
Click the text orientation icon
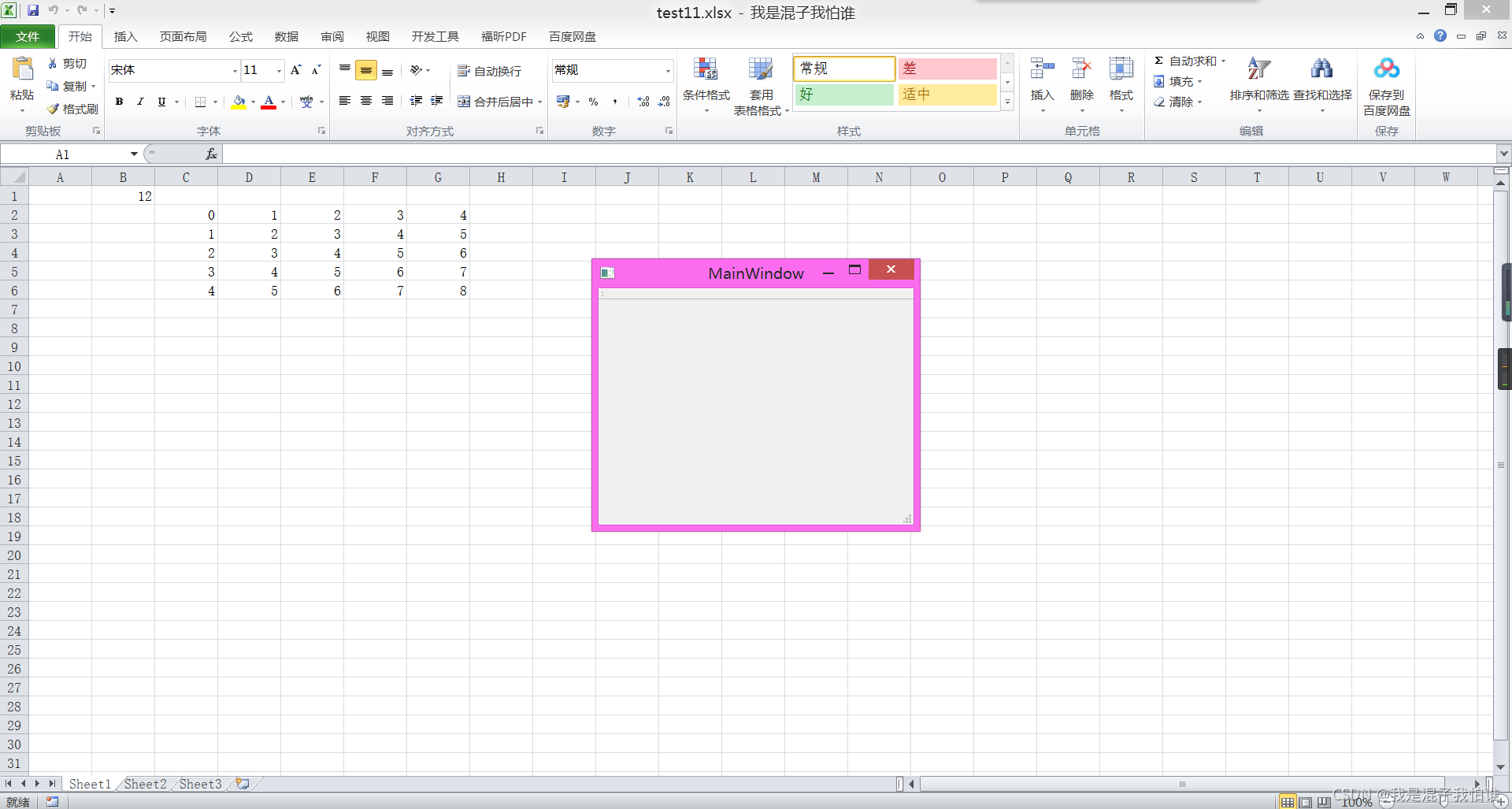(x=417, y=70)
